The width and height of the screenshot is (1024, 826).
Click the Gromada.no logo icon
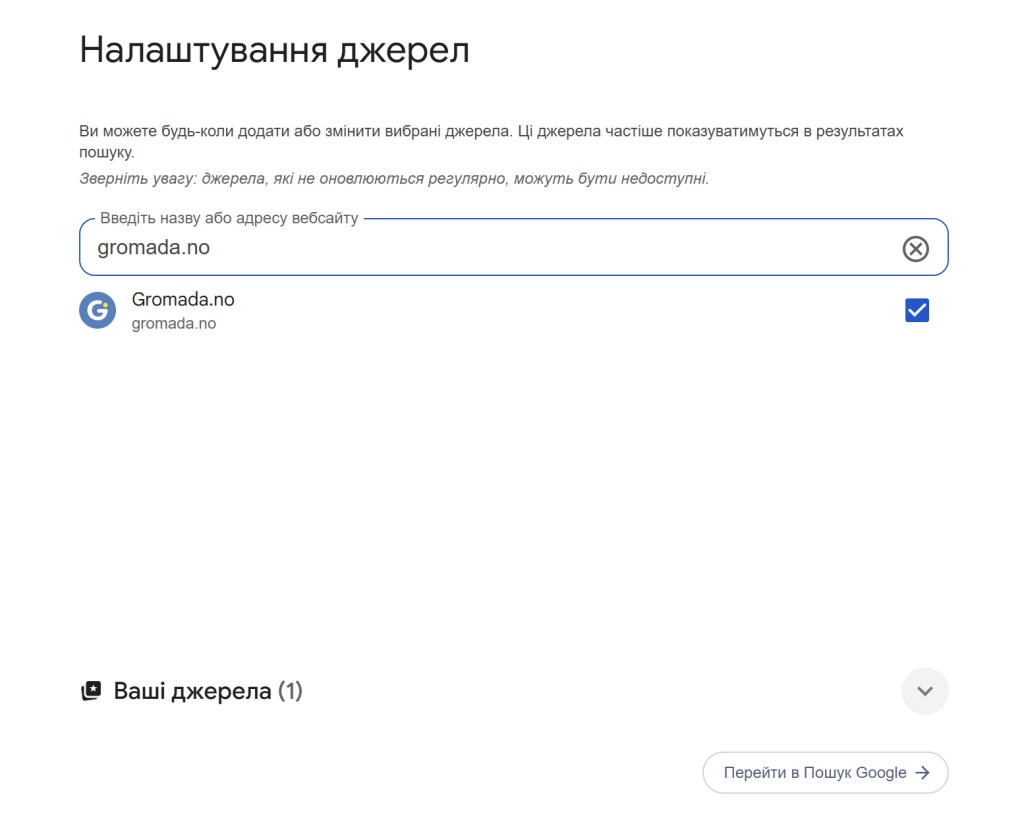point(97,310)
